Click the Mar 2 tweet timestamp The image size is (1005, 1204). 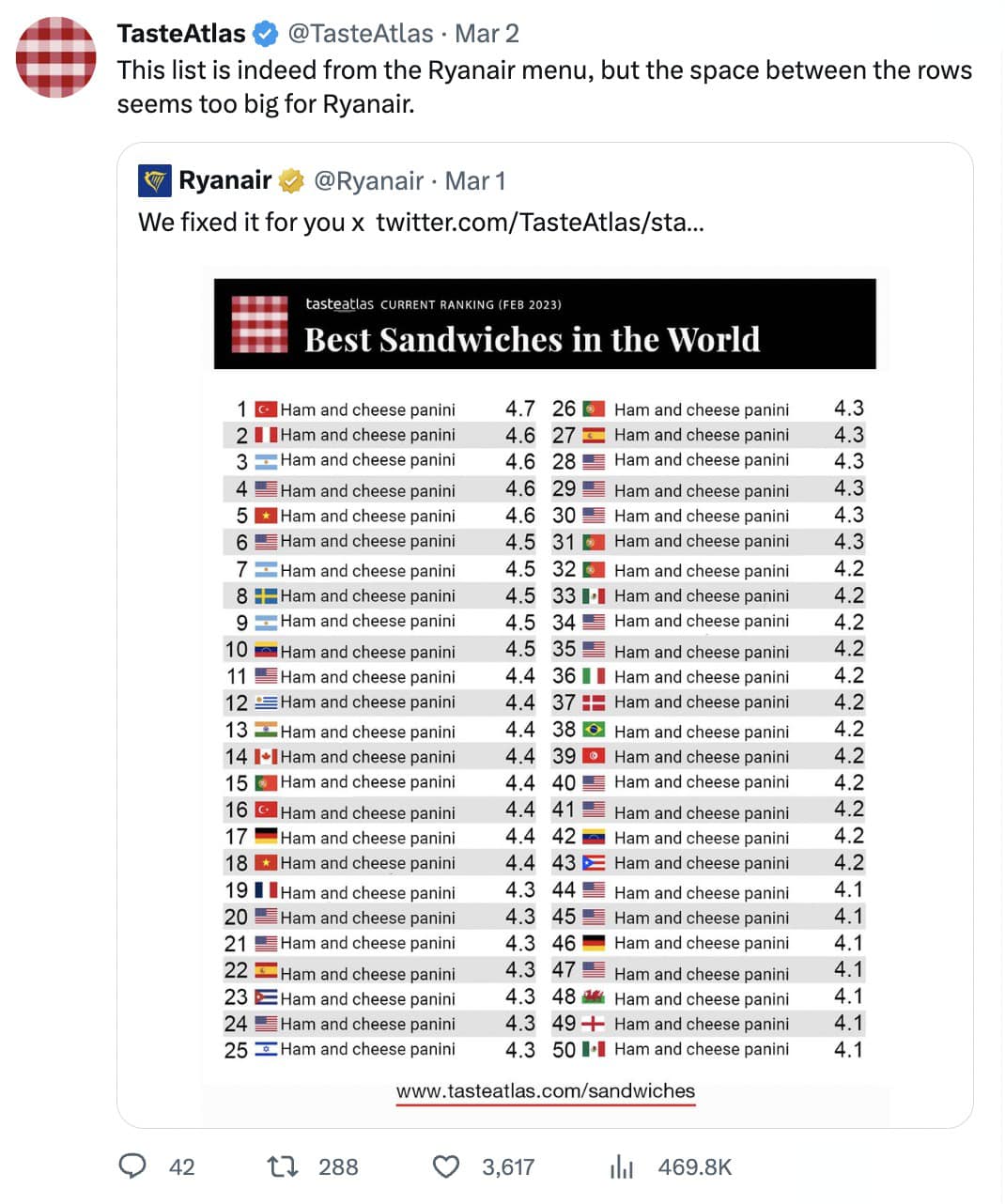[487, 34]
